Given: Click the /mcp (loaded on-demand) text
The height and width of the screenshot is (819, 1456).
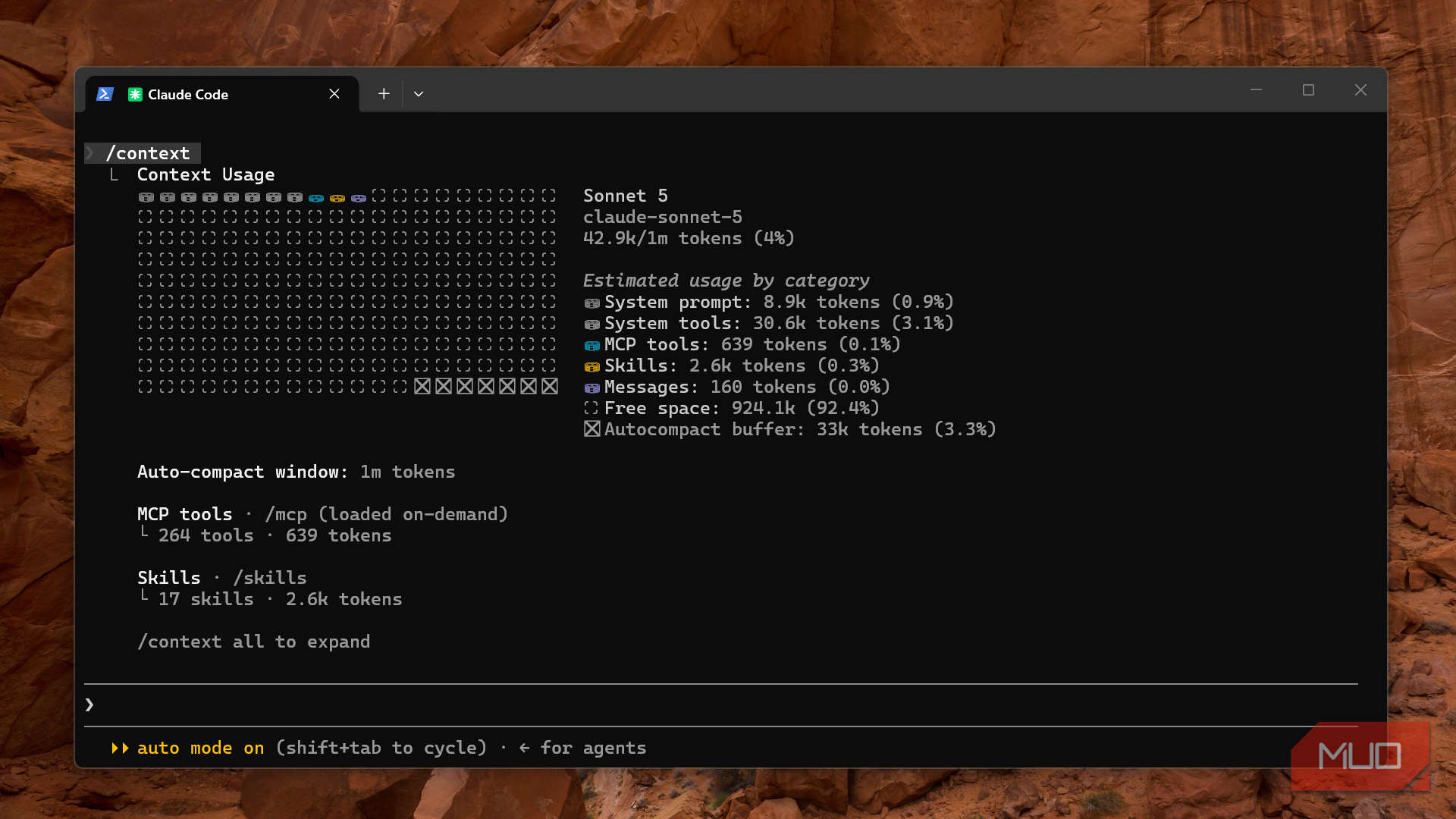Looking at the screenshot, I should 387,514.
